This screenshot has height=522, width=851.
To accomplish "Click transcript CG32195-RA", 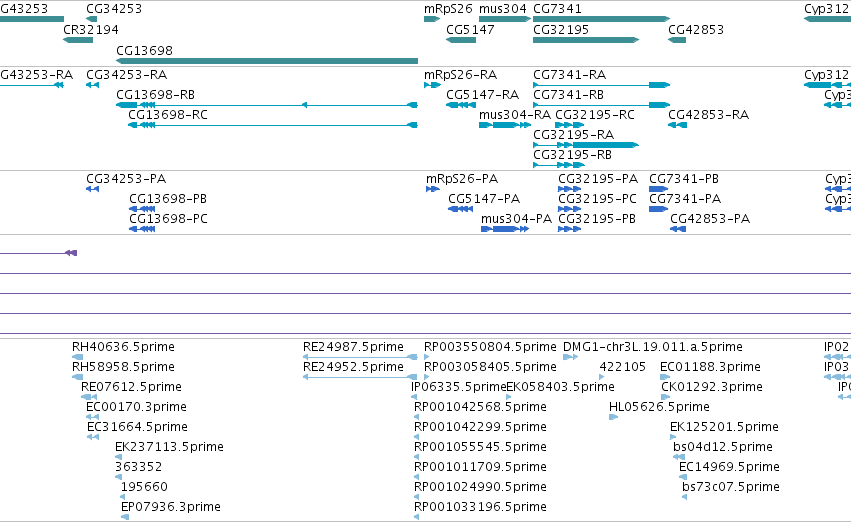I will [x=574, y=135].
